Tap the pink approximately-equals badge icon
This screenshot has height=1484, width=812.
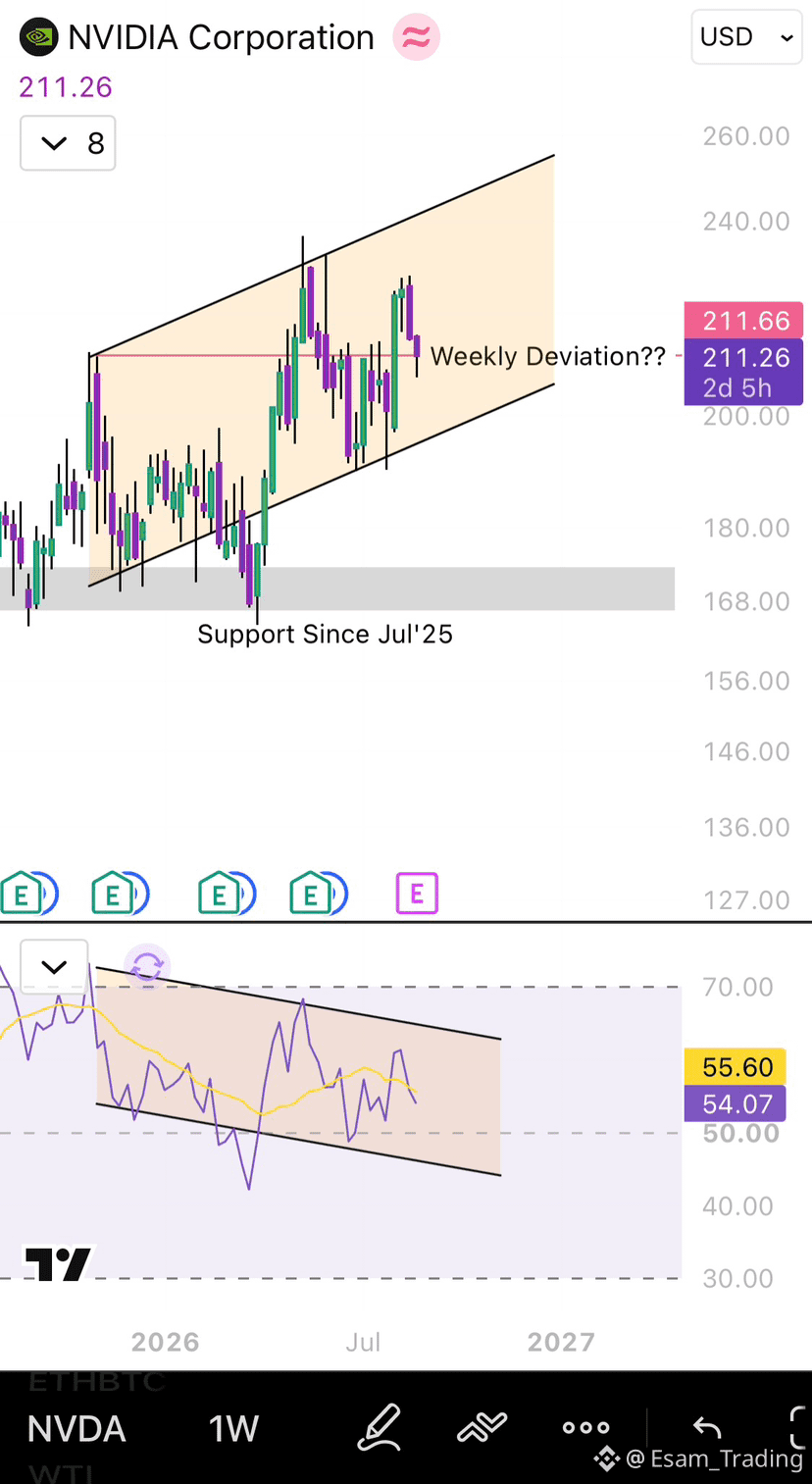tap(416, 38)
